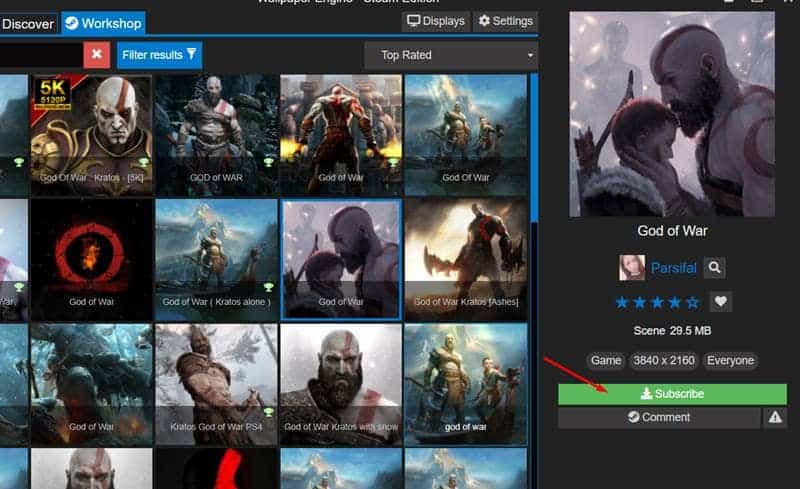
Task: Focus the search input field
Action: click(x=41, y=55)
